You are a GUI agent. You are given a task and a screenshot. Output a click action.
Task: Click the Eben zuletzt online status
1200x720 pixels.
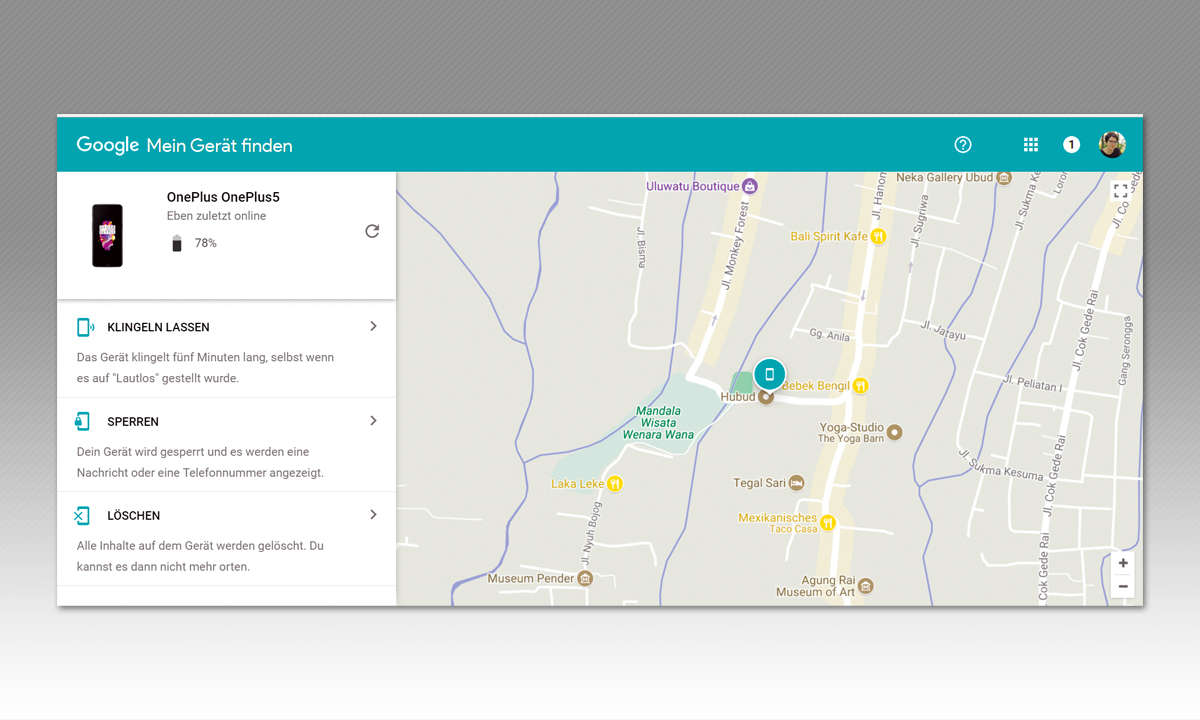coord(216,216)
